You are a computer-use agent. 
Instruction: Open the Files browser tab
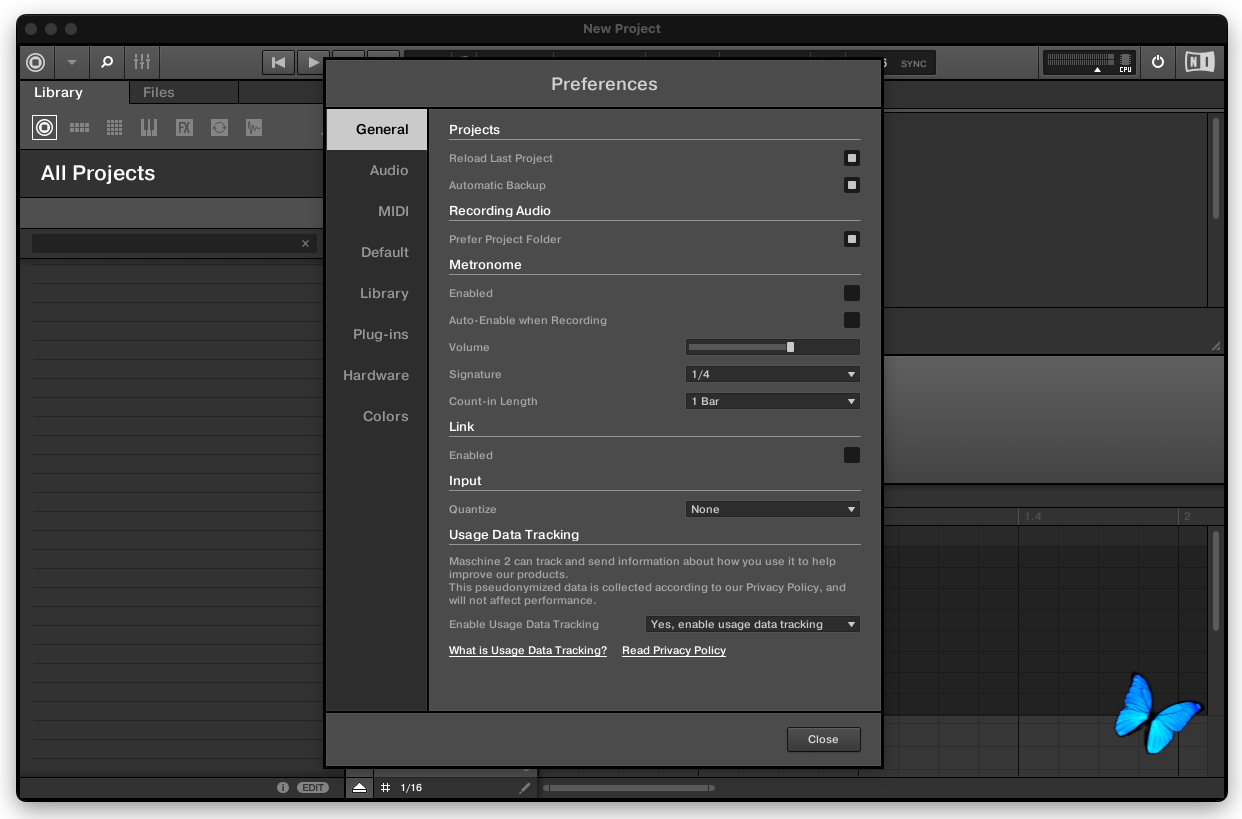(x=159, y=92)
